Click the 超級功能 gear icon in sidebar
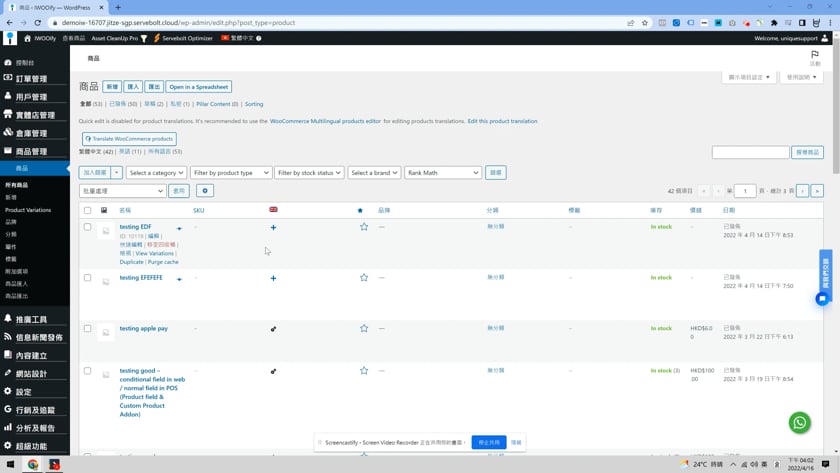This screenshot has width=840, height=473. (x=8, y=446)
